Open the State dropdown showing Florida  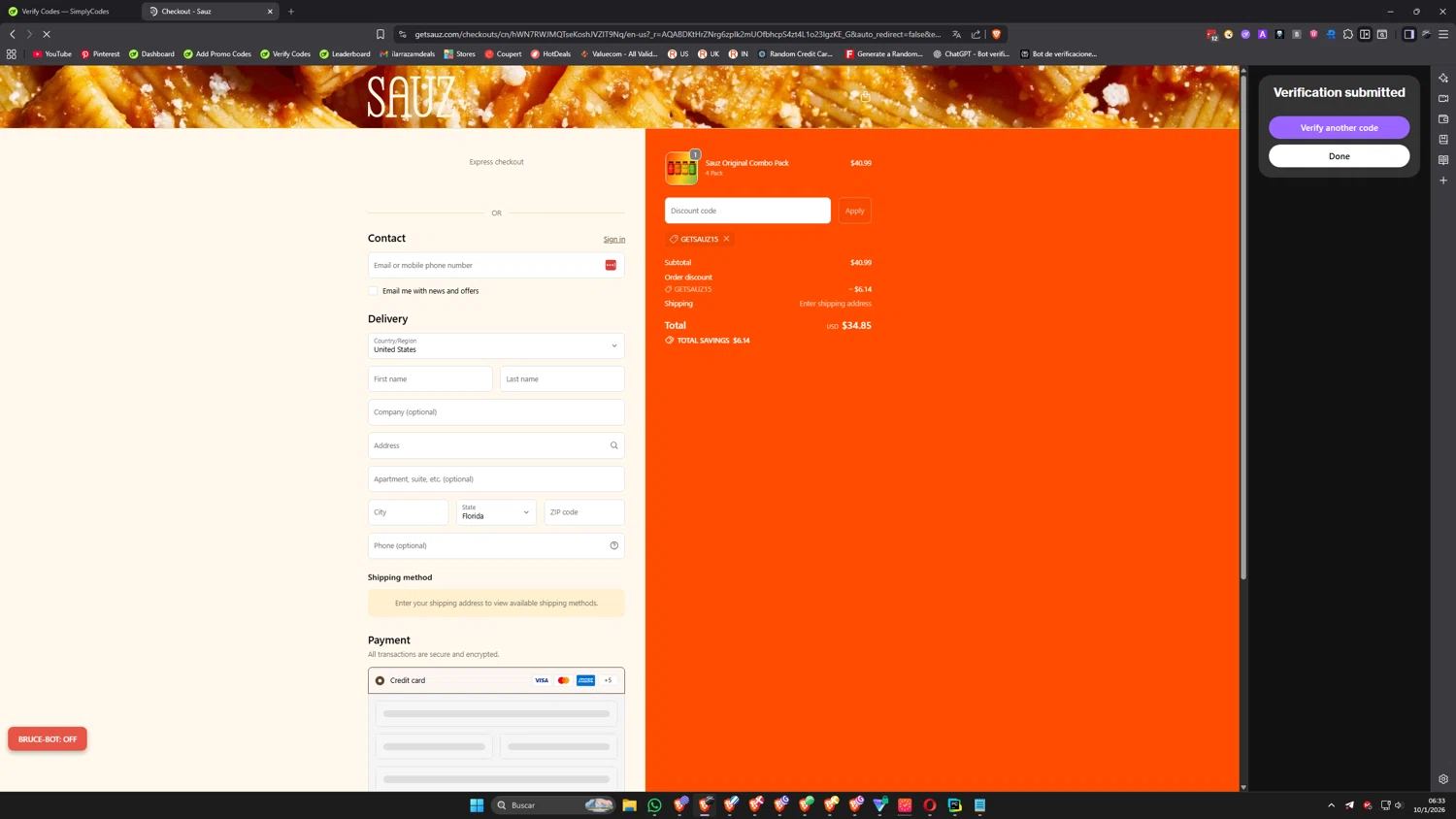coord(496,511)
